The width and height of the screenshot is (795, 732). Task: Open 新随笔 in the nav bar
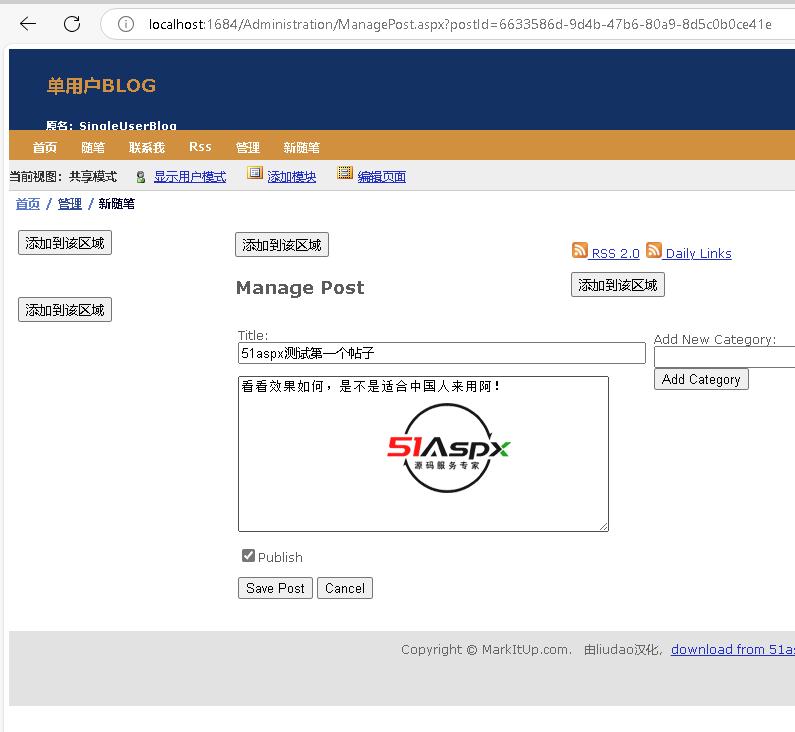(x=302, y=148)
